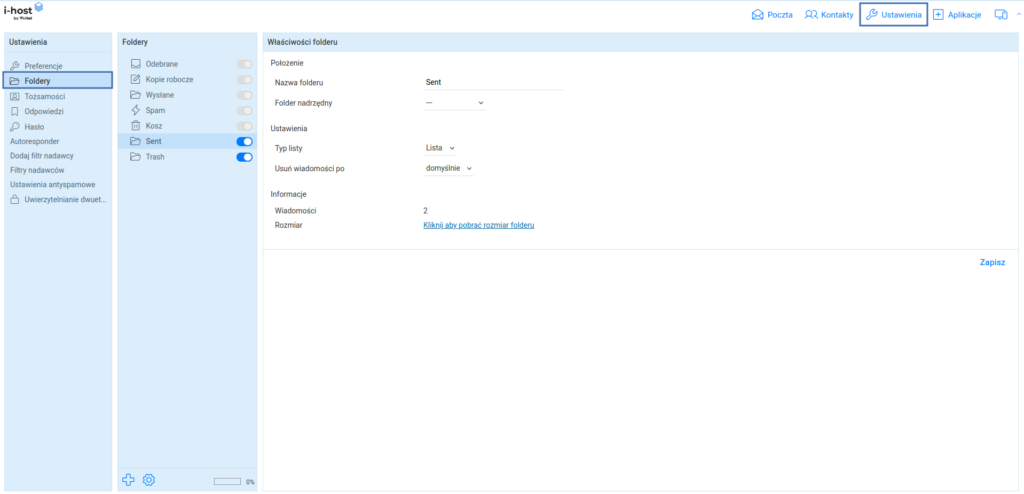
Task: Click the quota usage bar
Action: point(228,482)
